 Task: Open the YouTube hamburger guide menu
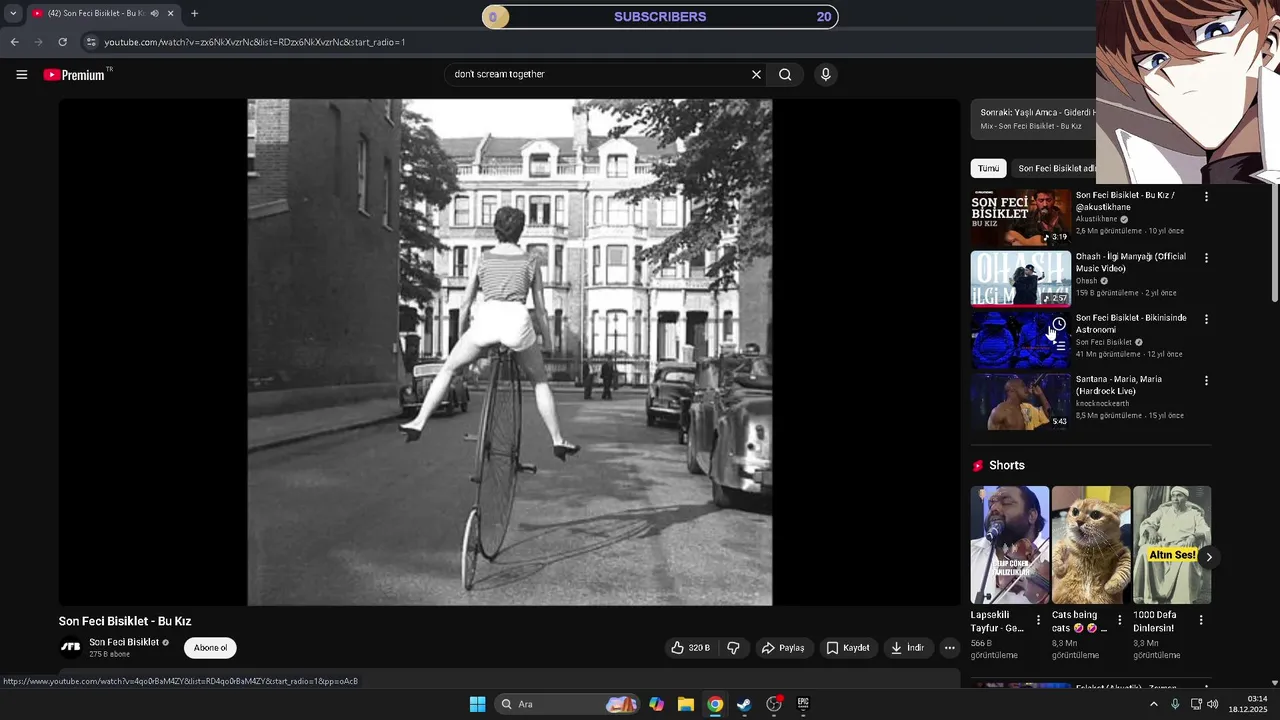click(21, 74)
